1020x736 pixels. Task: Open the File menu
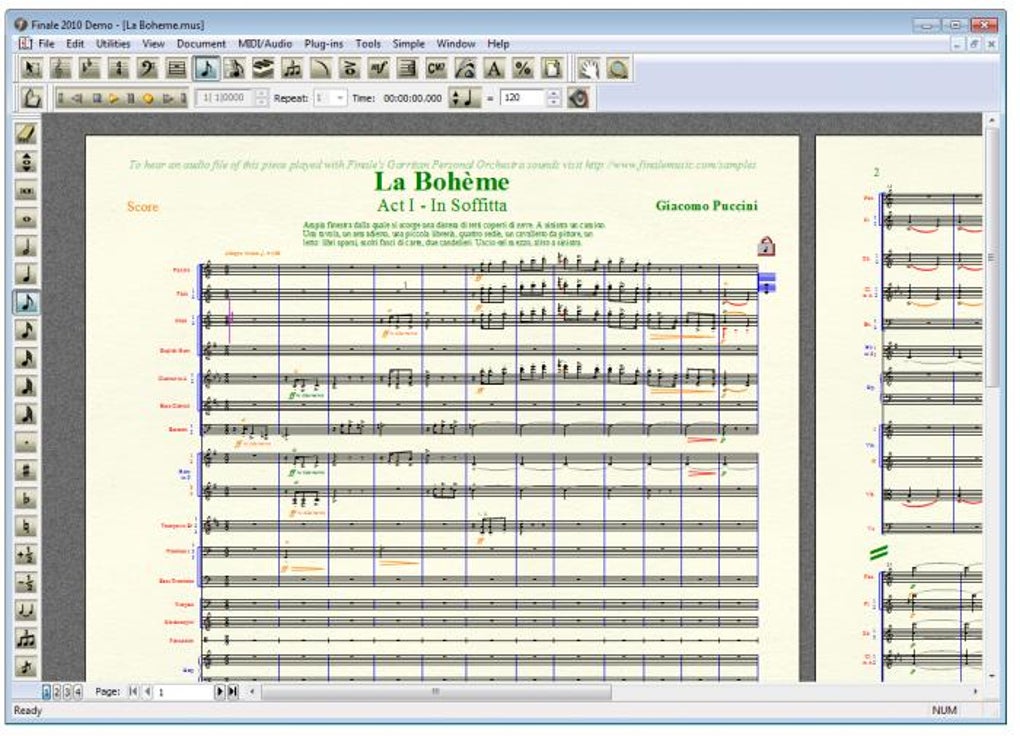coord(47,44)
